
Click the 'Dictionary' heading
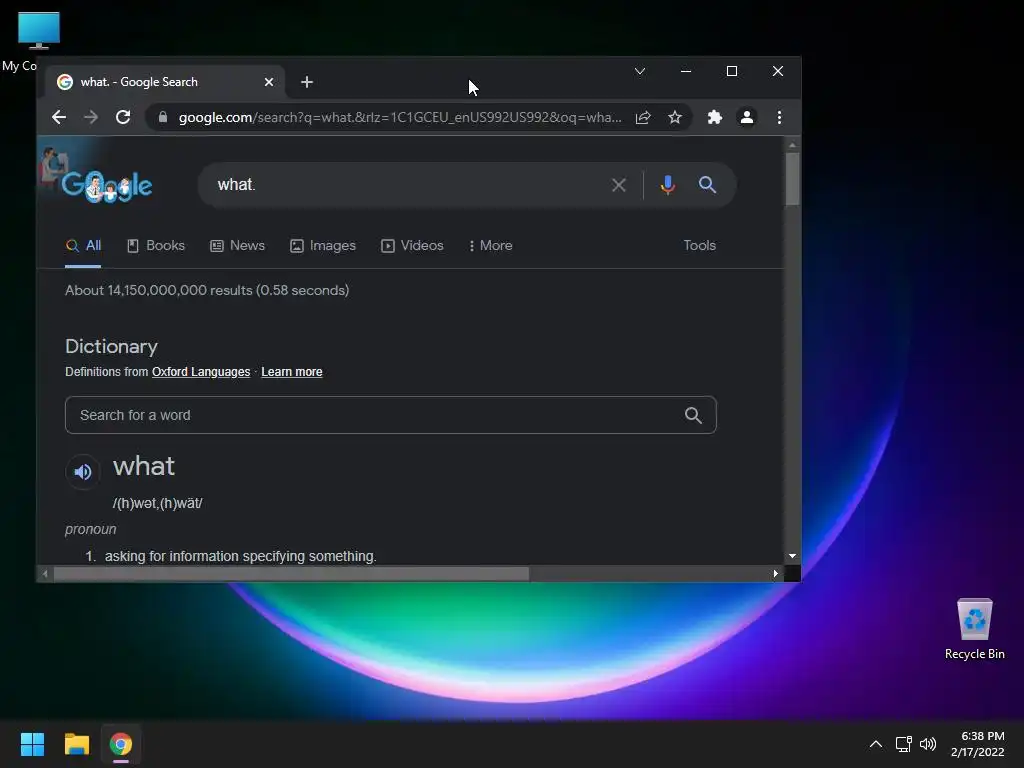coord(112,347)
